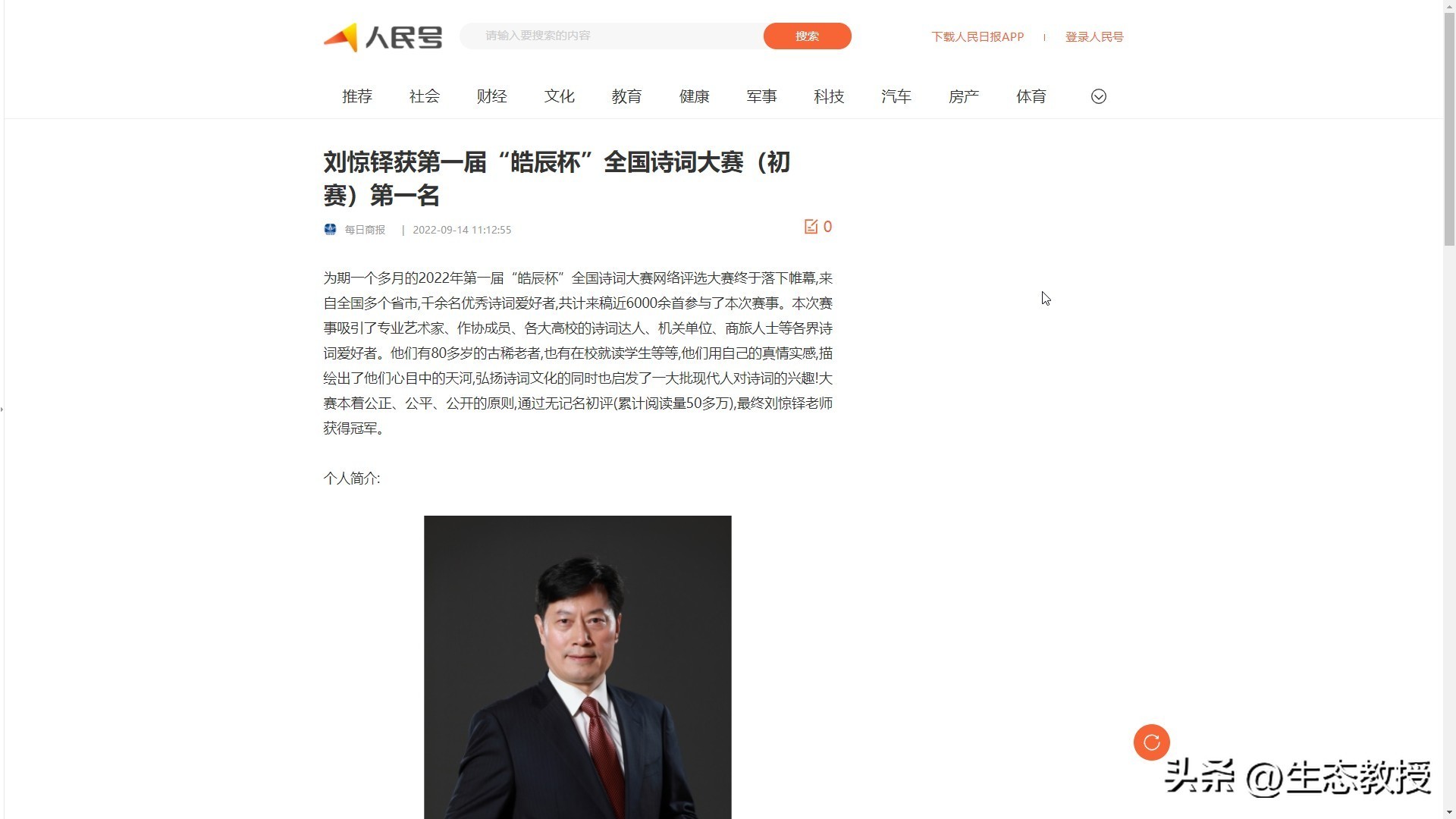This screenshot has width=1456, height=819.
Task: Go to the 文化 category
Action: coord(559,96)
